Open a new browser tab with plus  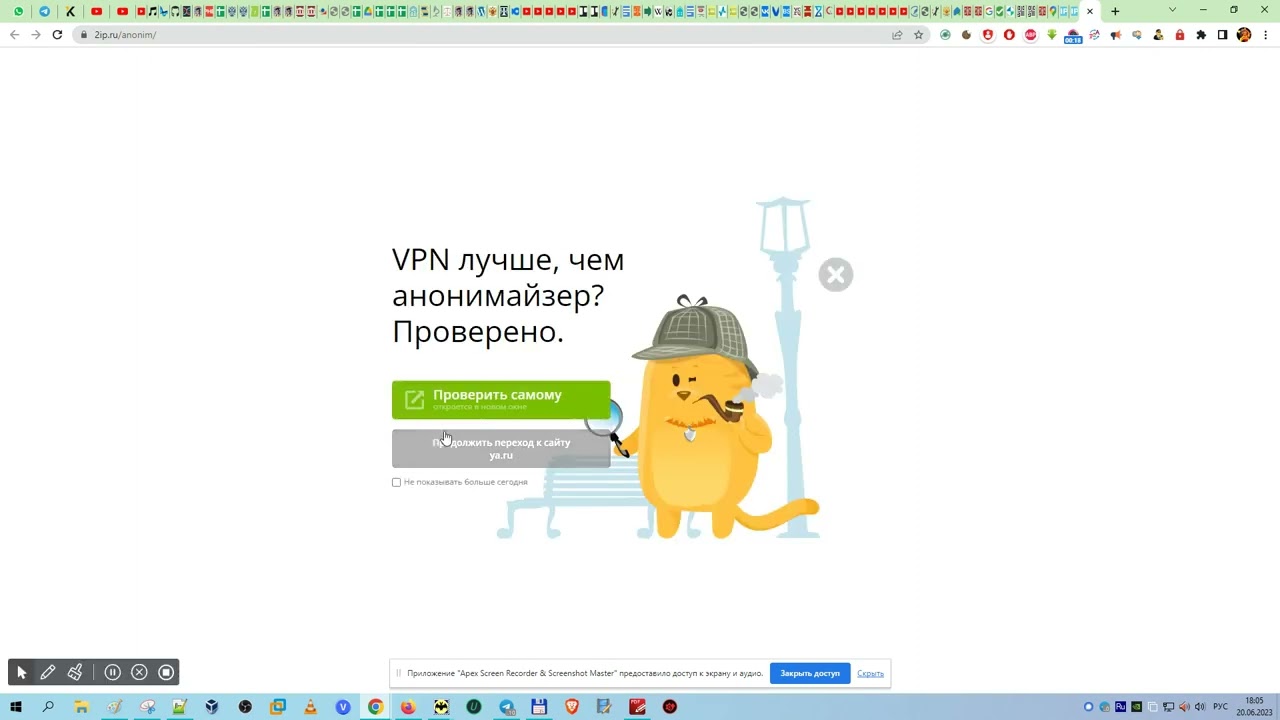click(x=1115, y=11)
